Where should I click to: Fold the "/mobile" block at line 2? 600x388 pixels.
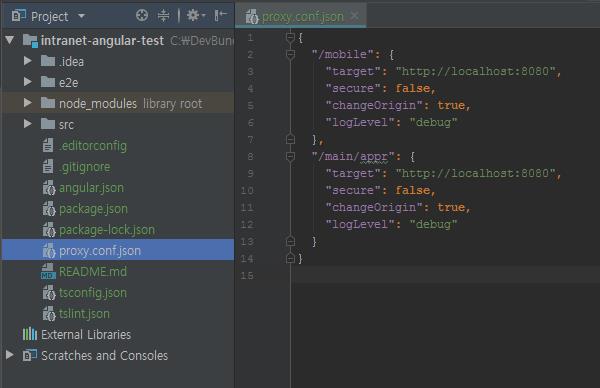click(x=290, y=55)
